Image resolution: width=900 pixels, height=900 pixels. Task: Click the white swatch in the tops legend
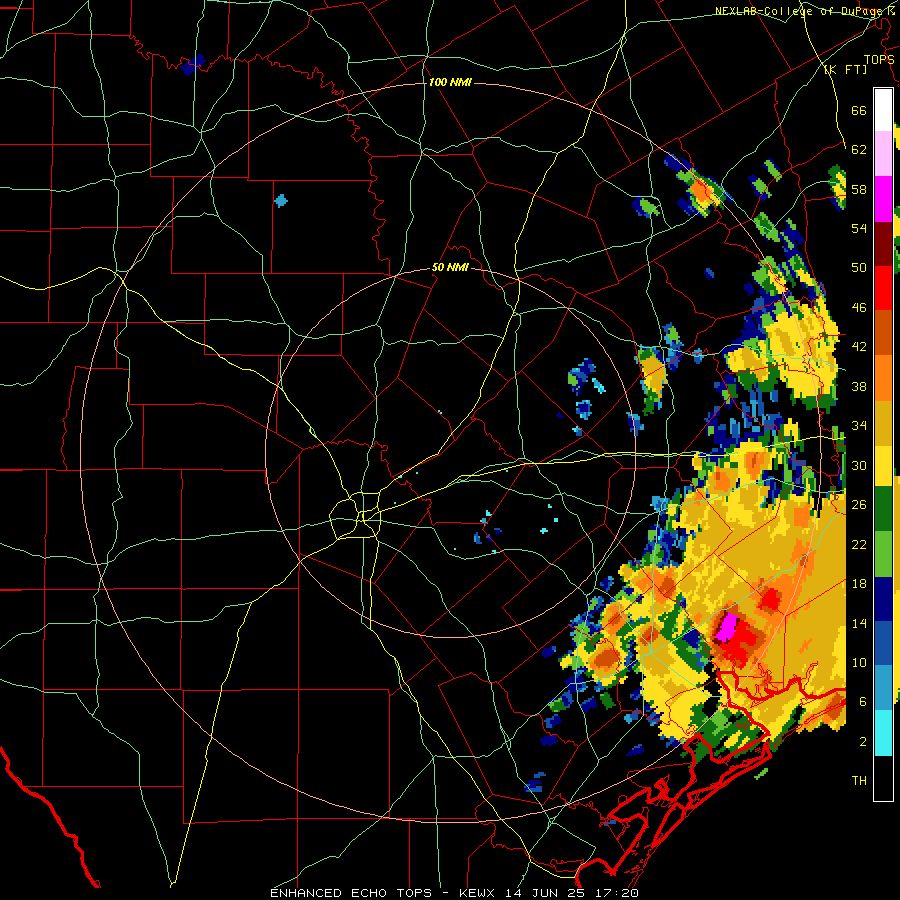pos(883,110)
